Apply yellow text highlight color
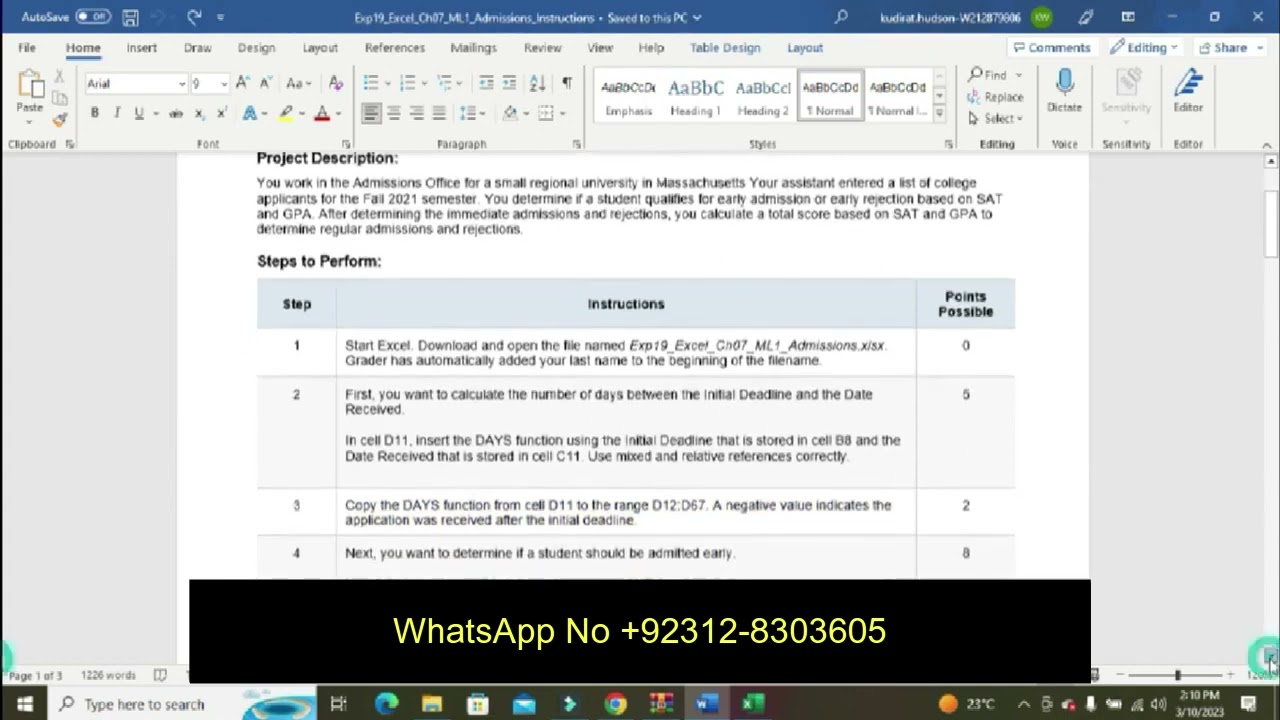 pos(287,113)
